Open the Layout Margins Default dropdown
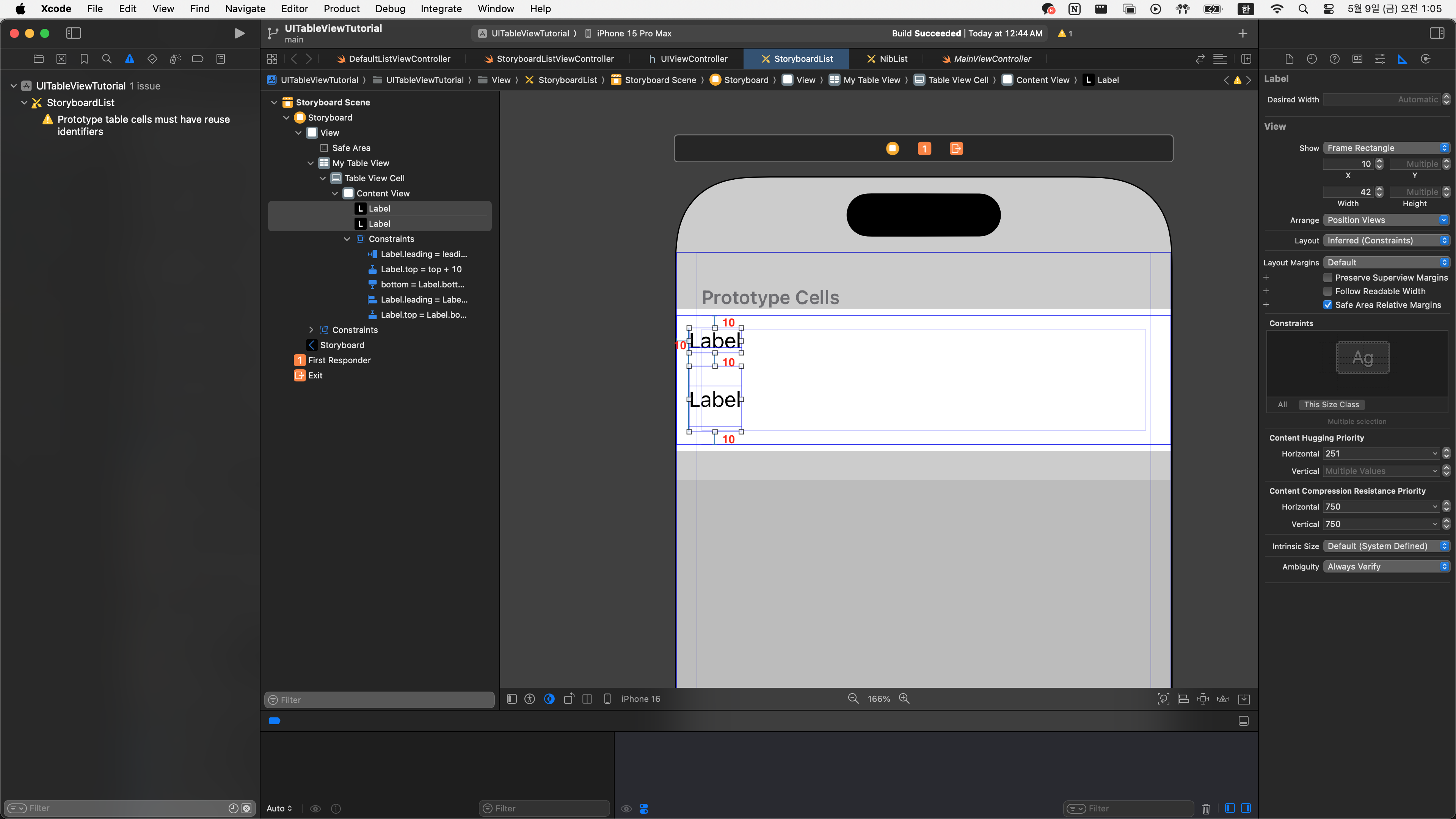The width and height of the screenshot is (1456, 819). (1387, 262)
